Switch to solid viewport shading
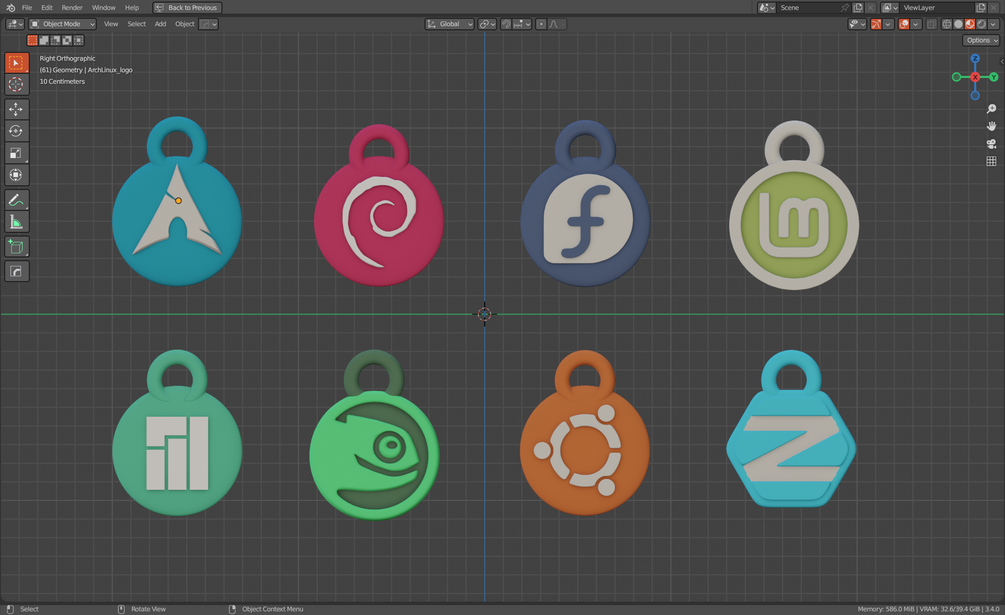The image size is (1005, 615). pyautogui.click(x=958, y=24)
